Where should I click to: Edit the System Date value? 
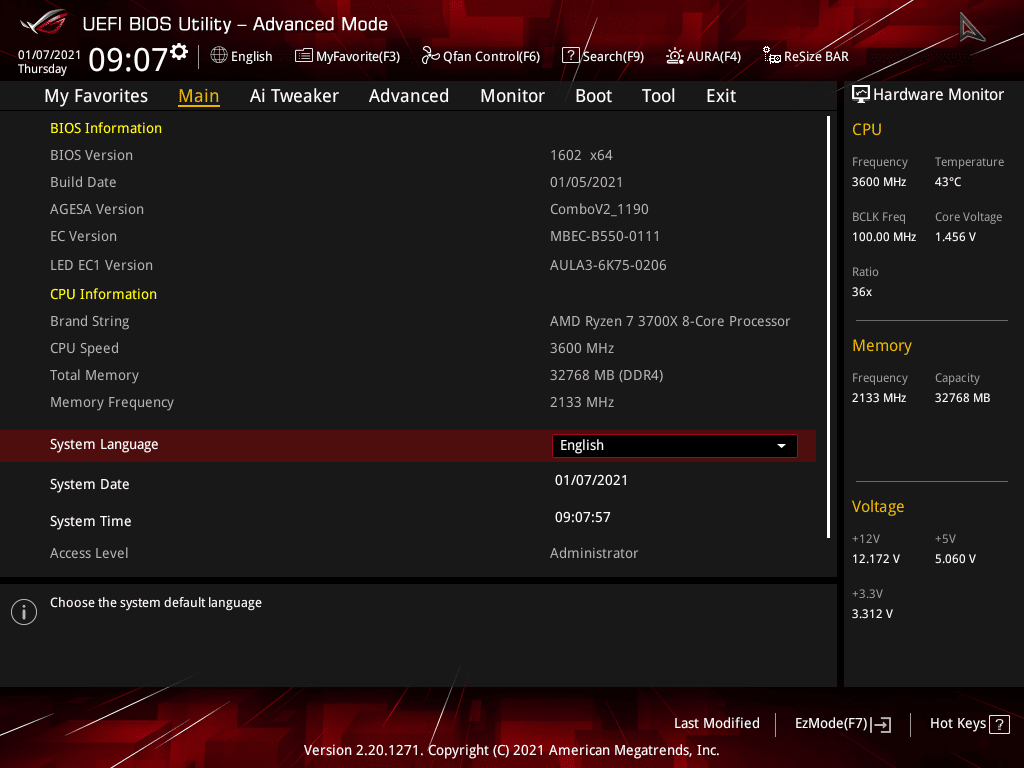coord(591,481)
